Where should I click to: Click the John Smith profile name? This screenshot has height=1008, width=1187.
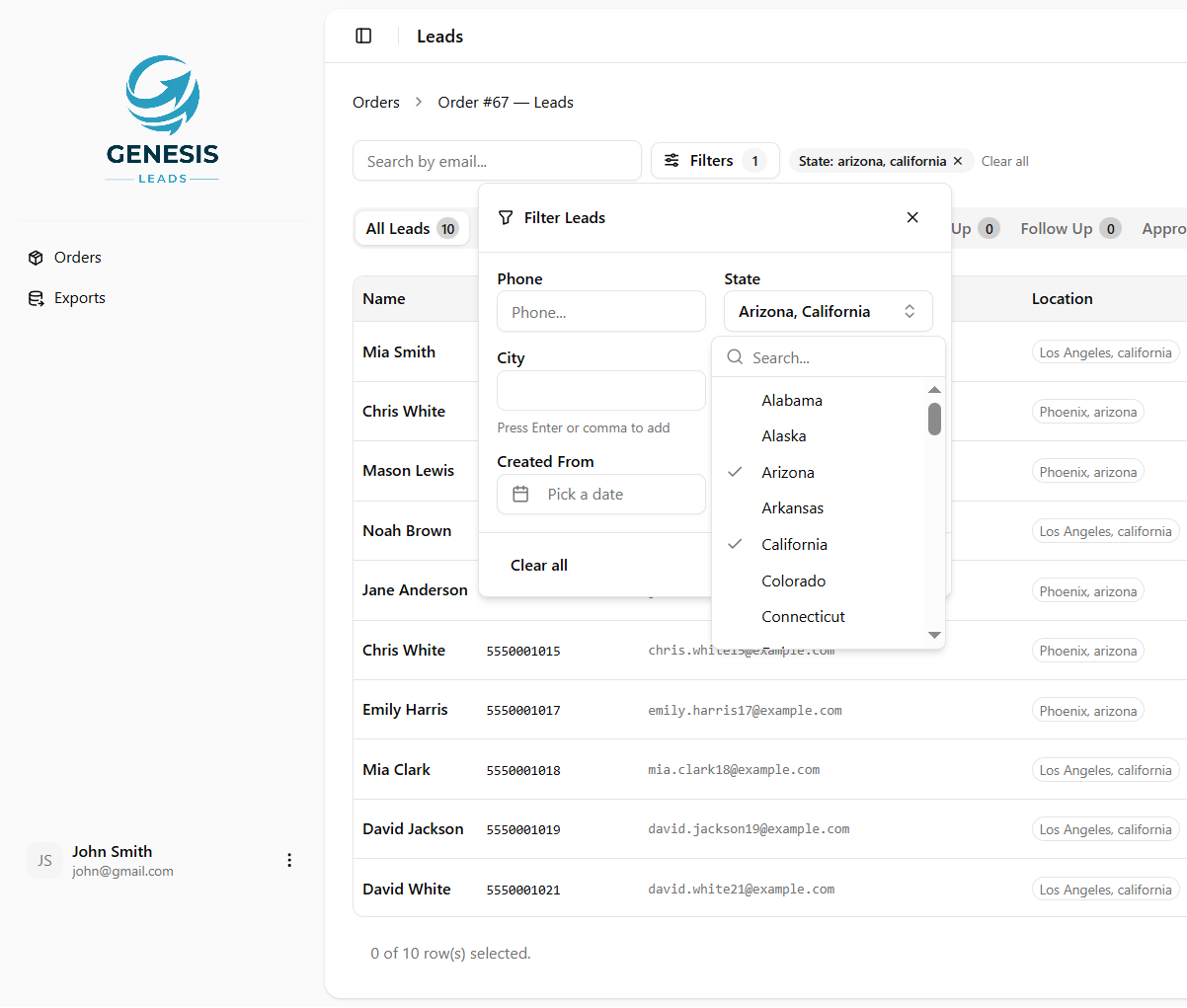coord(112,852)
